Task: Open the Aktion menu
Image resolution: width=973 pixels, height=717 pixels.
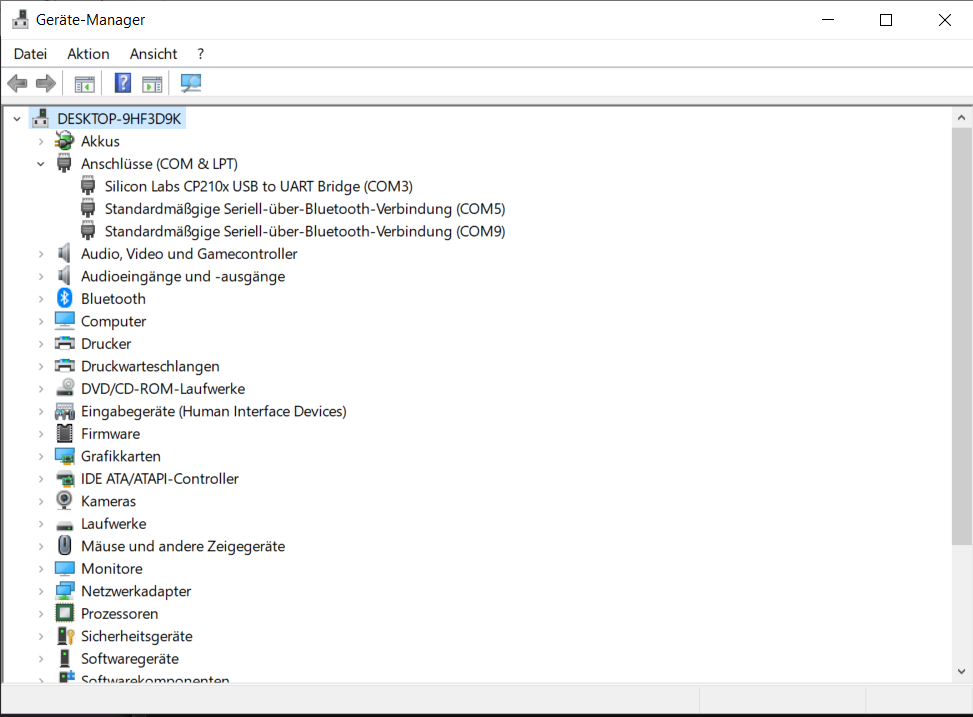Action: point(88,54)
